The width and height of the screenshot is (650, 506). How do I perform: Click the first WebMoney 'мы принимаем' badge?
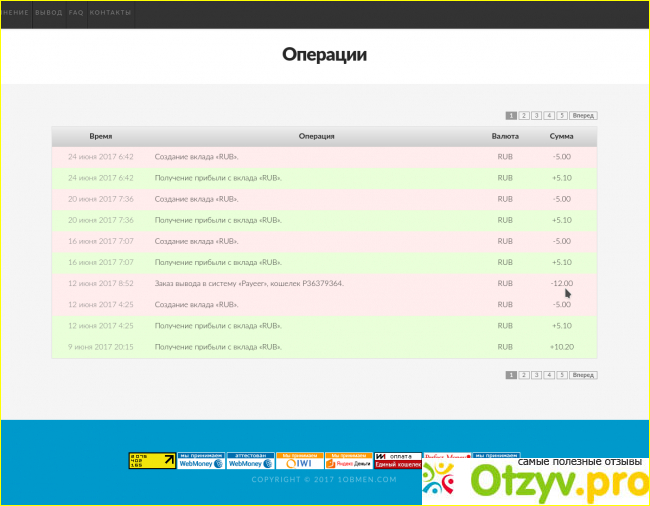pos(201,461)
